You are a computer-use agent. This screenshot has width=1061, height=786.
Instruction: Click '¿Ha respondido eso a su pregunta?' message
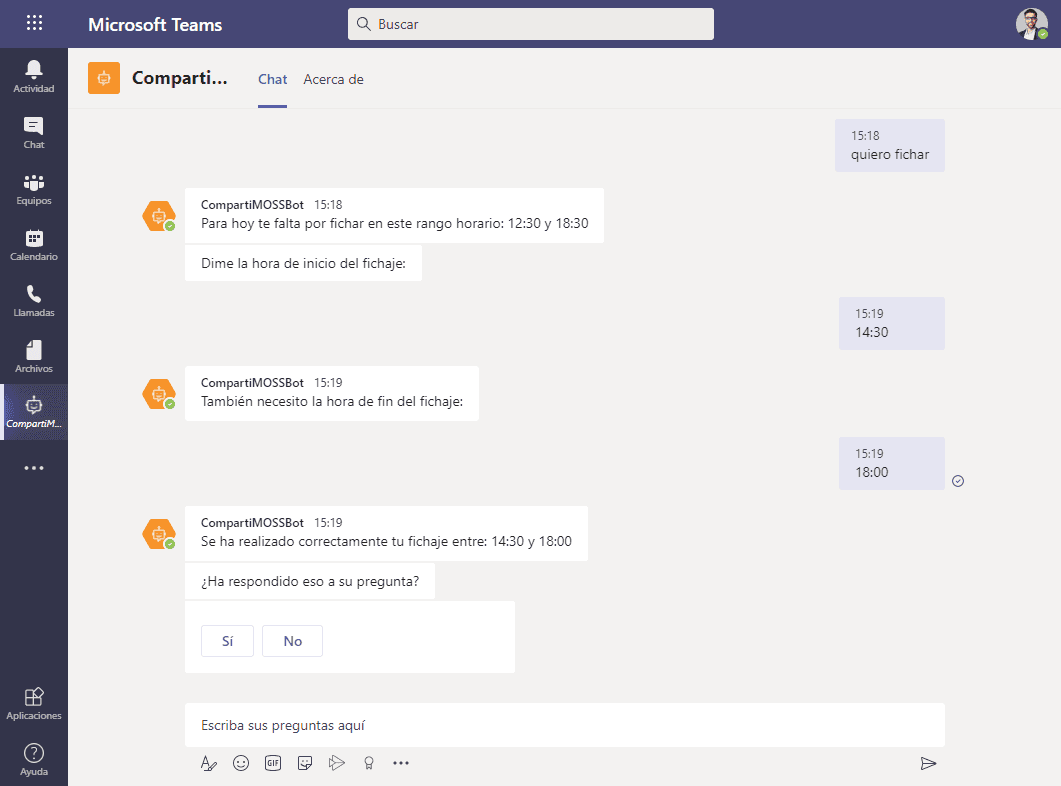point(310,581)
